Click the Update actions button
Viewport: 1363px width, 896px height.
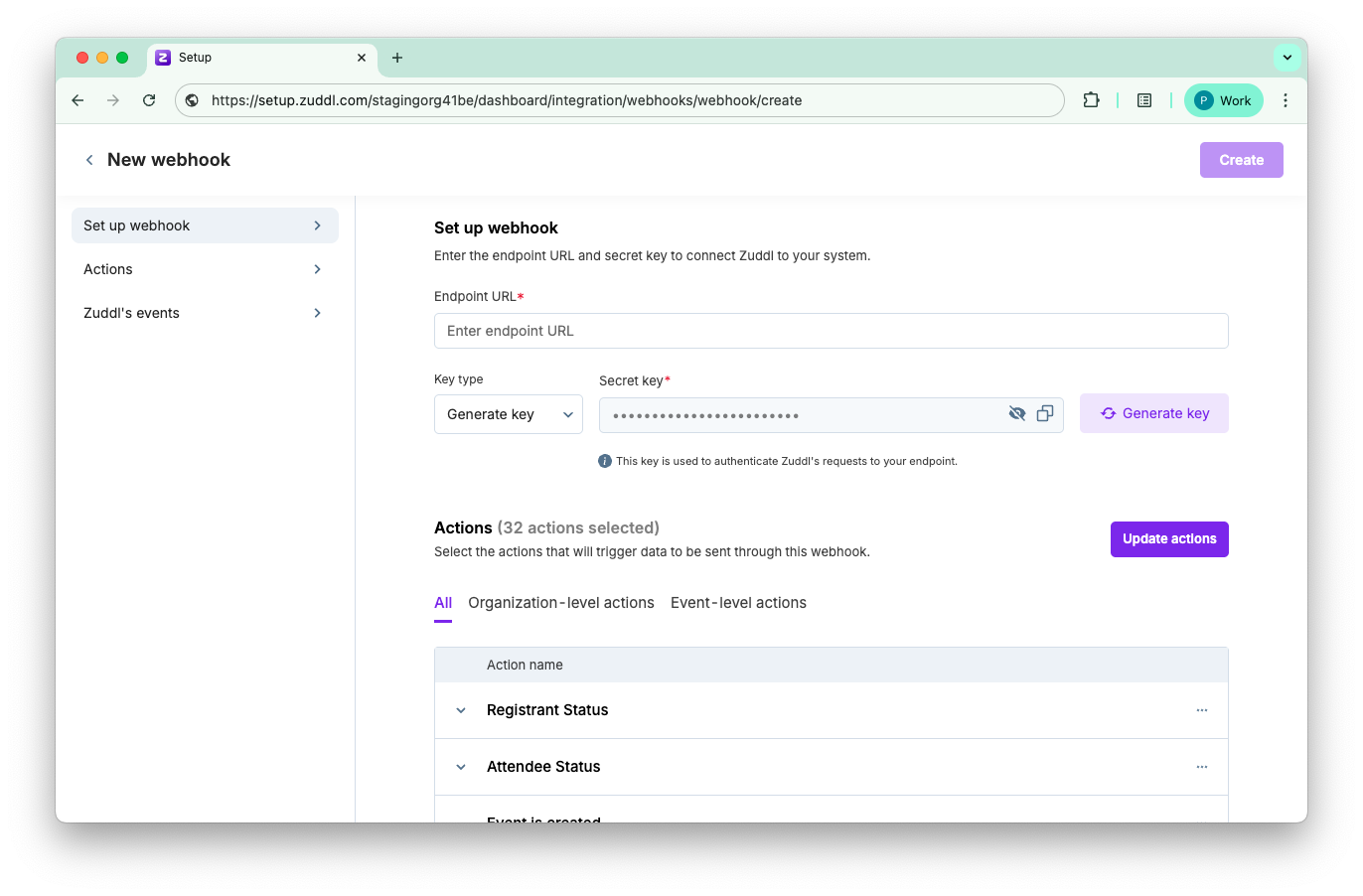coord(1169,539)
